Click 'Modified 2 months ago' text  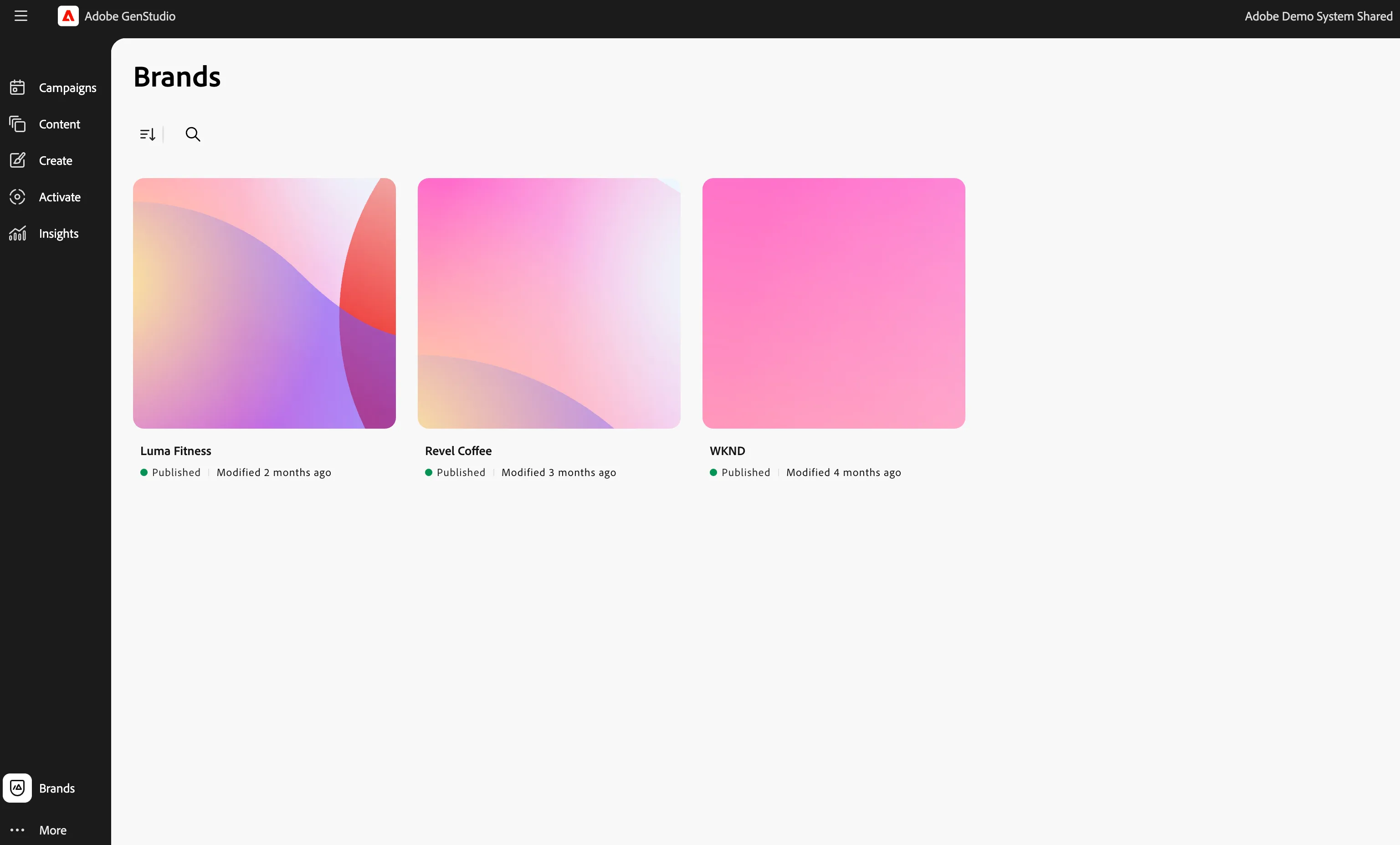(274, 472)
